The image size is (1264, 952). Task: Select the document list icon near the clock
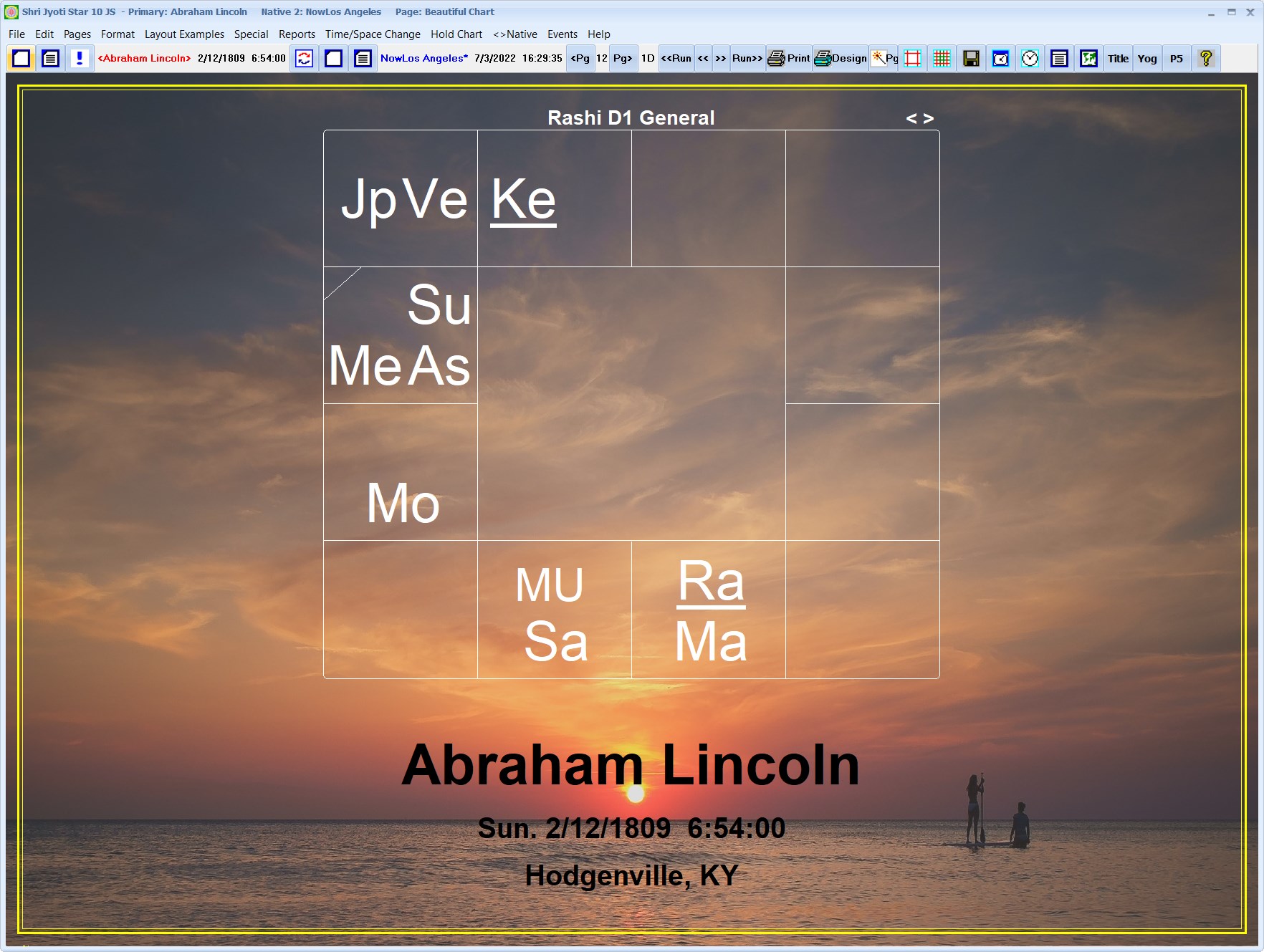[x=1060, y=59]
